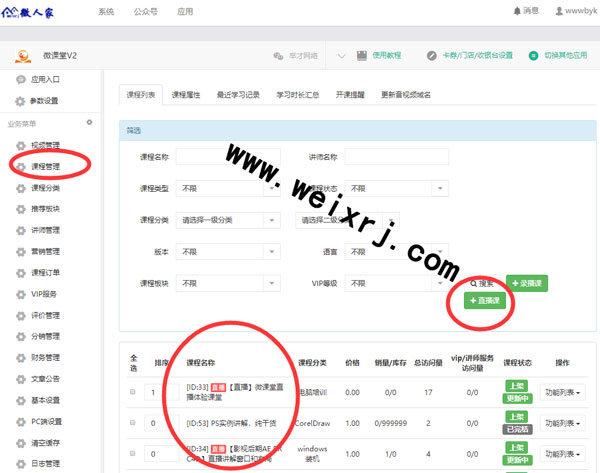Open the 请选择一级分类 dropdown
Screen dimensions: 600x473
[228, 220]
